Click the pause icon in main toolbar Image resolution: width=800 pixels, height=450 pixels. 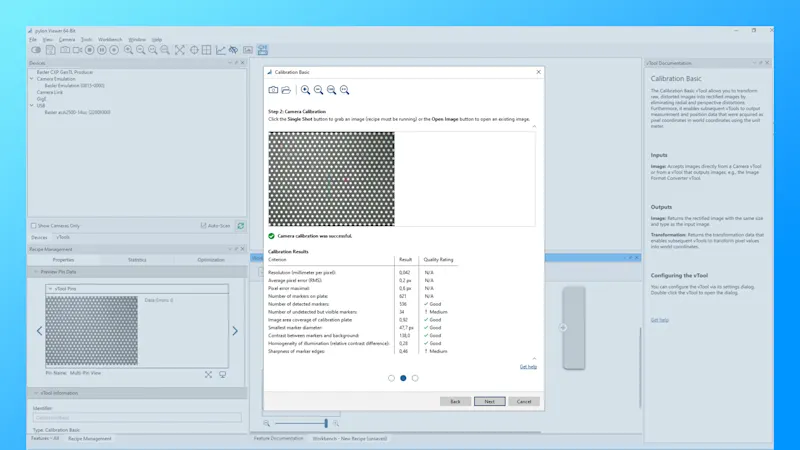tap(102, 50)
